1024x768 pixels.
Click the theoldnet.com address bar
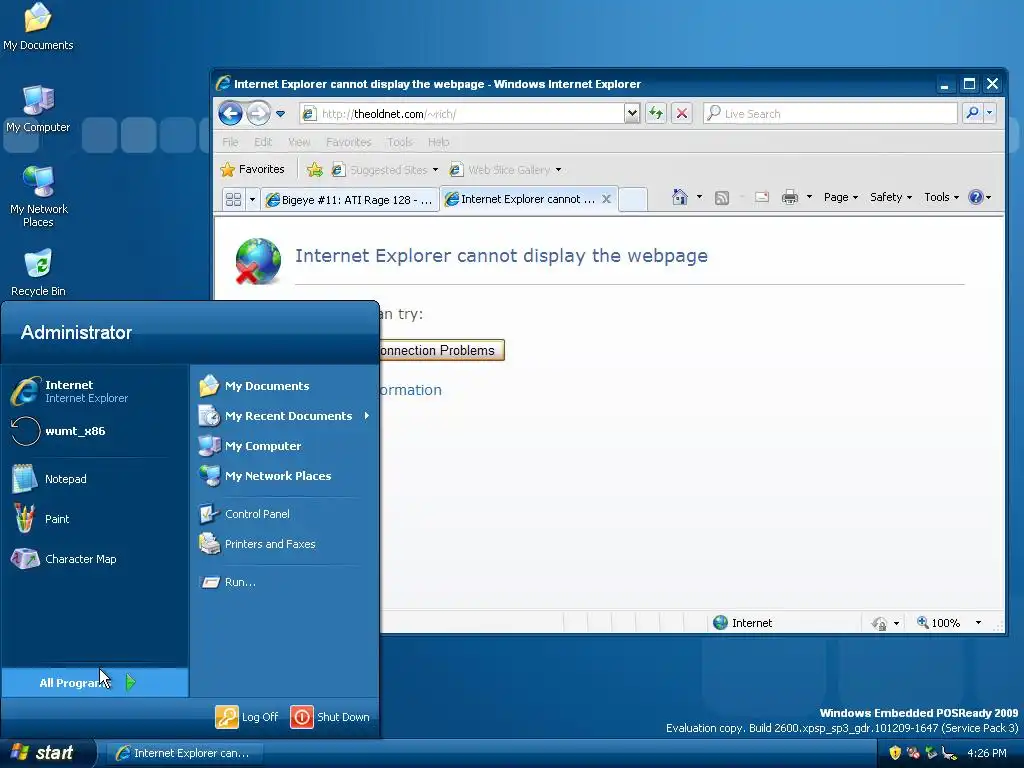pyautogui.click(x=462, y=114)
